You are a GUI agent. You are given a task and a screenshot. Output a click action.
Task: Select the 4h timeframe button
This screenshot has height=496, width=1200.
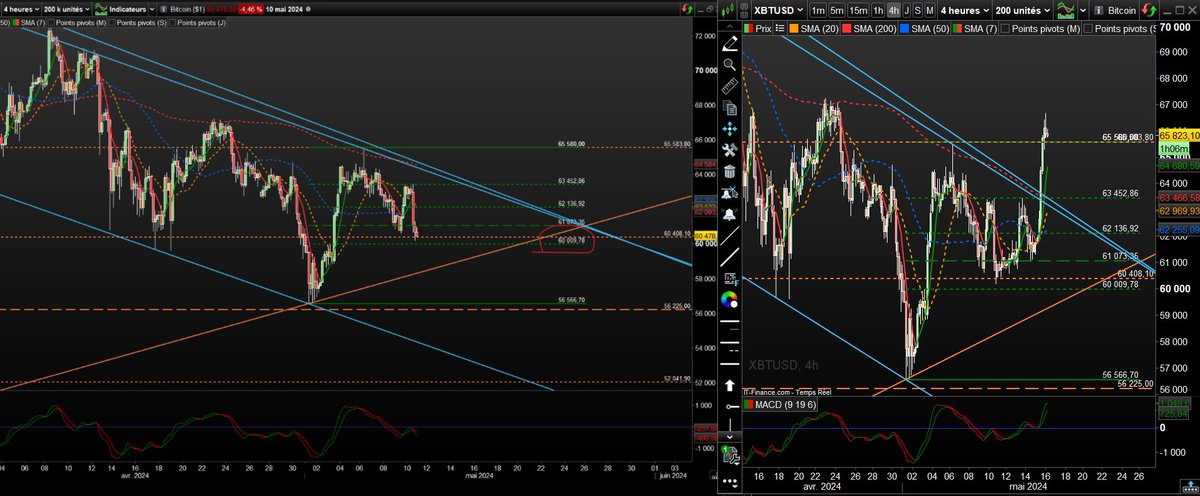click(893, 11)
